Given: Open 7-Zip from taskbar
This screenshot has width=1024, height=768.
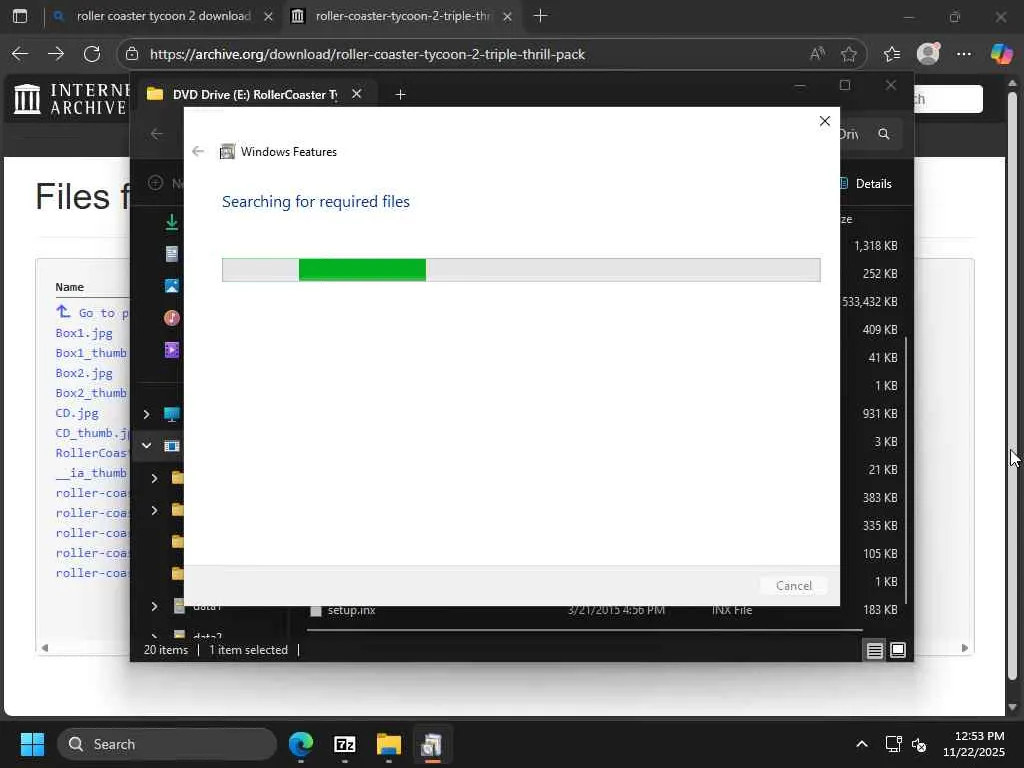Looking at the screenshot, I should pyautogui.click(x=345, y=744).
